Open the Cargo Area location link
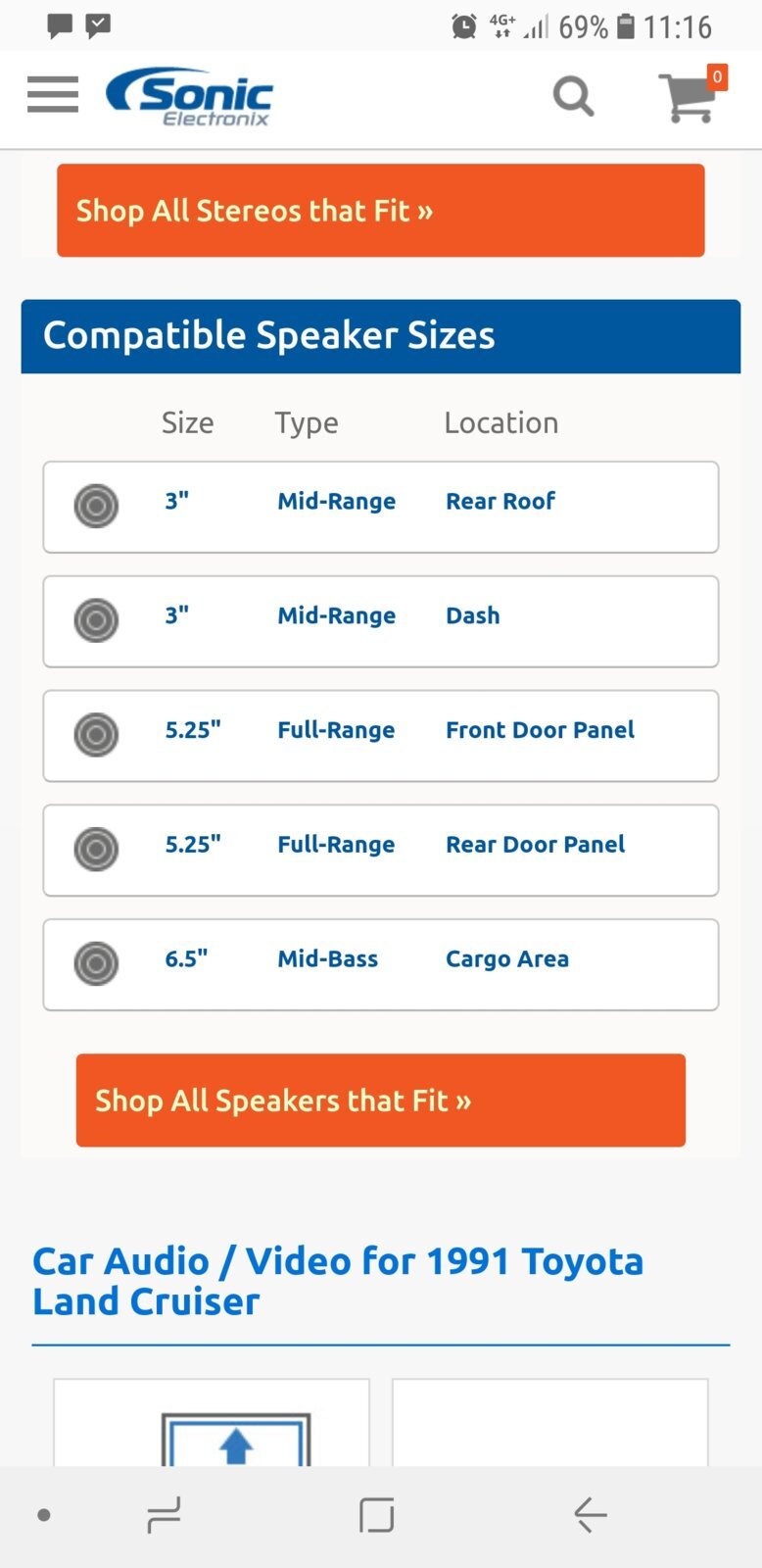 (x=507, y=959)
